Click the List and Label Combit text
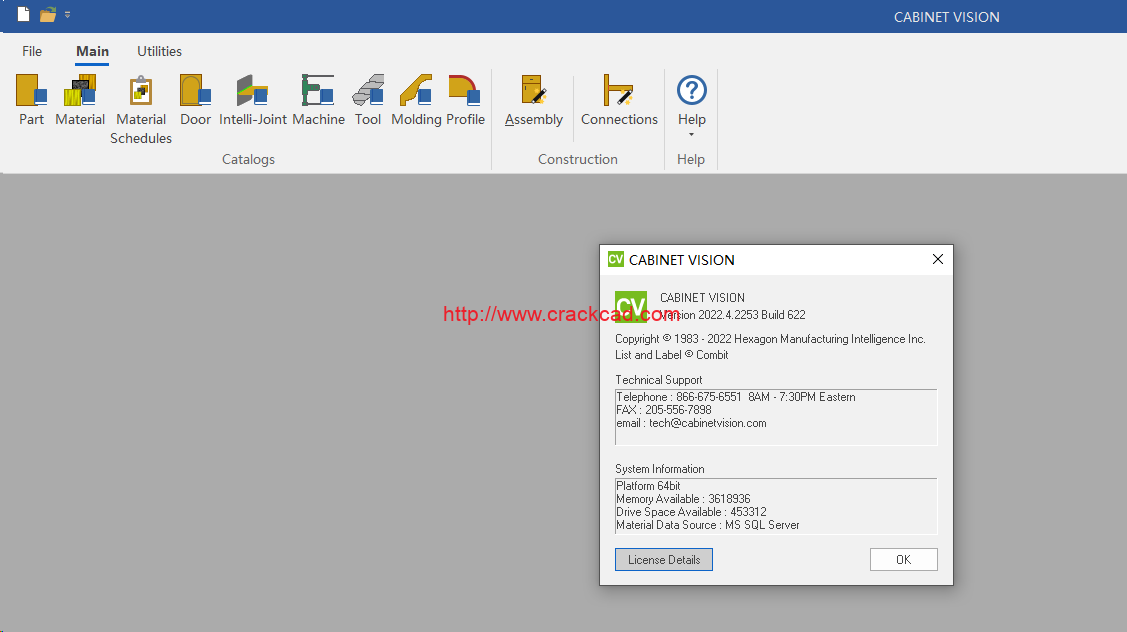 [x=671, y=354]
